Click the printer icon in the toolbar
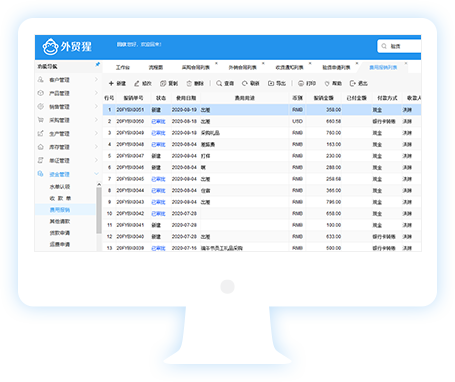This screenshot has width=455, height=382. (x=301, y=83)
